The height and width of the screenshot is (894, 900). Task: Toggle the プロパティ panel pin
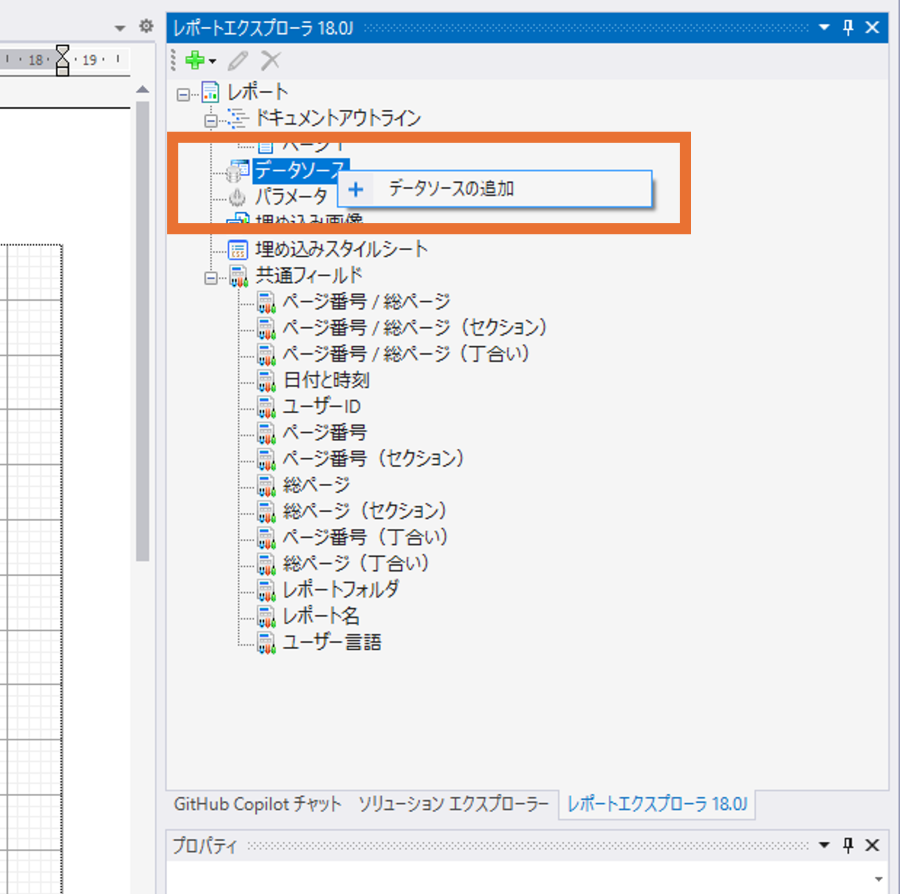[847, 845]
